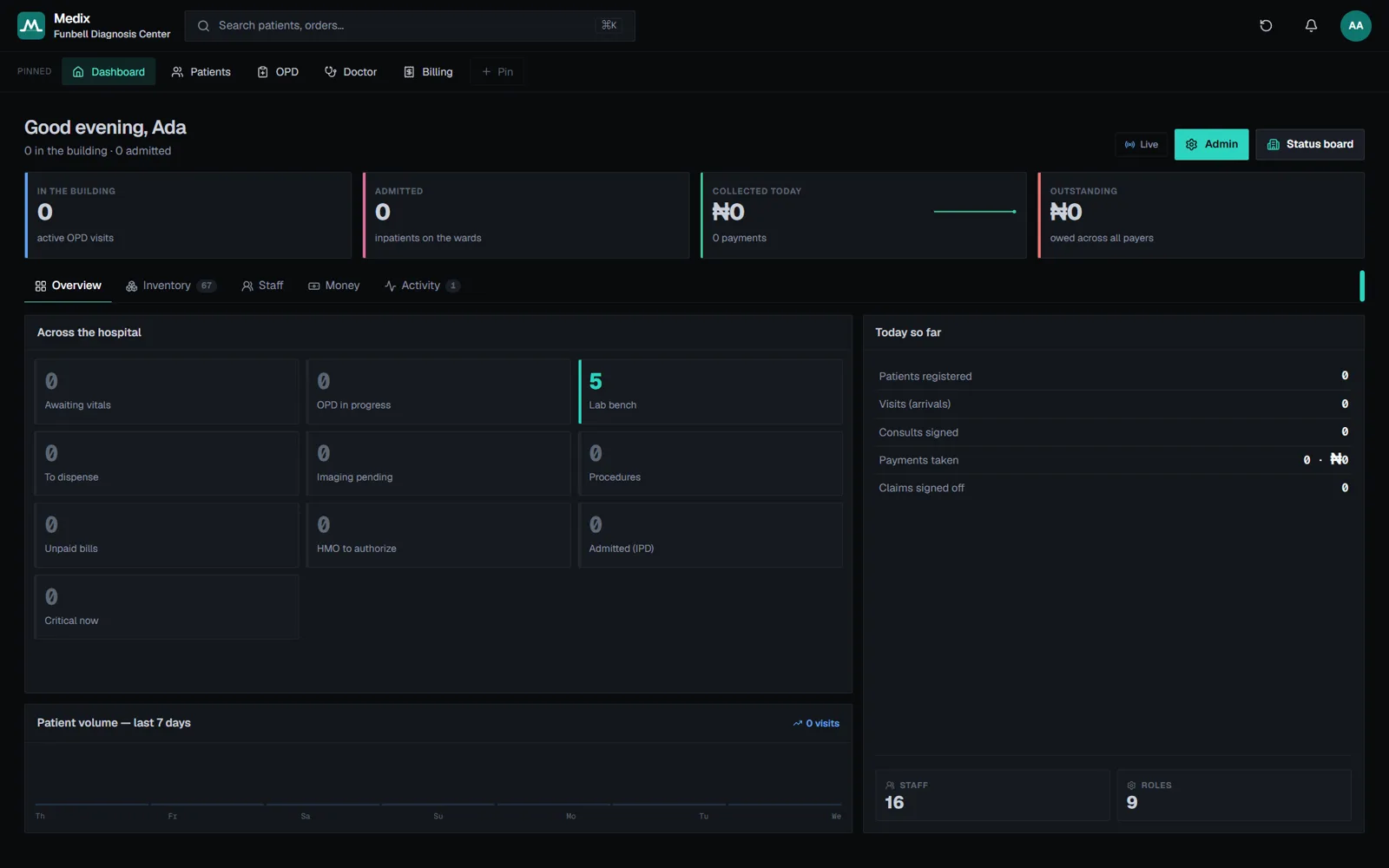Focus the Search patients, orders field
The height and width of the screenshot is (868, 1389).
coord(410,26)
